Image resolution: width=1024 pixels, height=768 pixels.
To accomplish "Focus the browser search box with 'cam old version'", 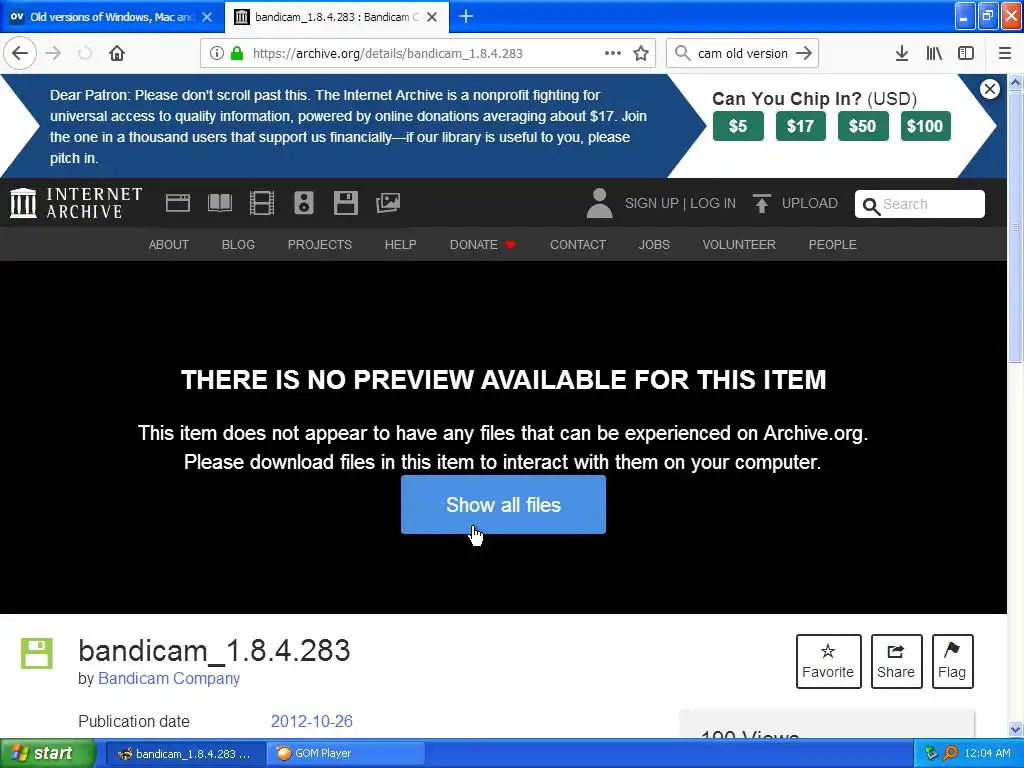I will coord(743,54).
